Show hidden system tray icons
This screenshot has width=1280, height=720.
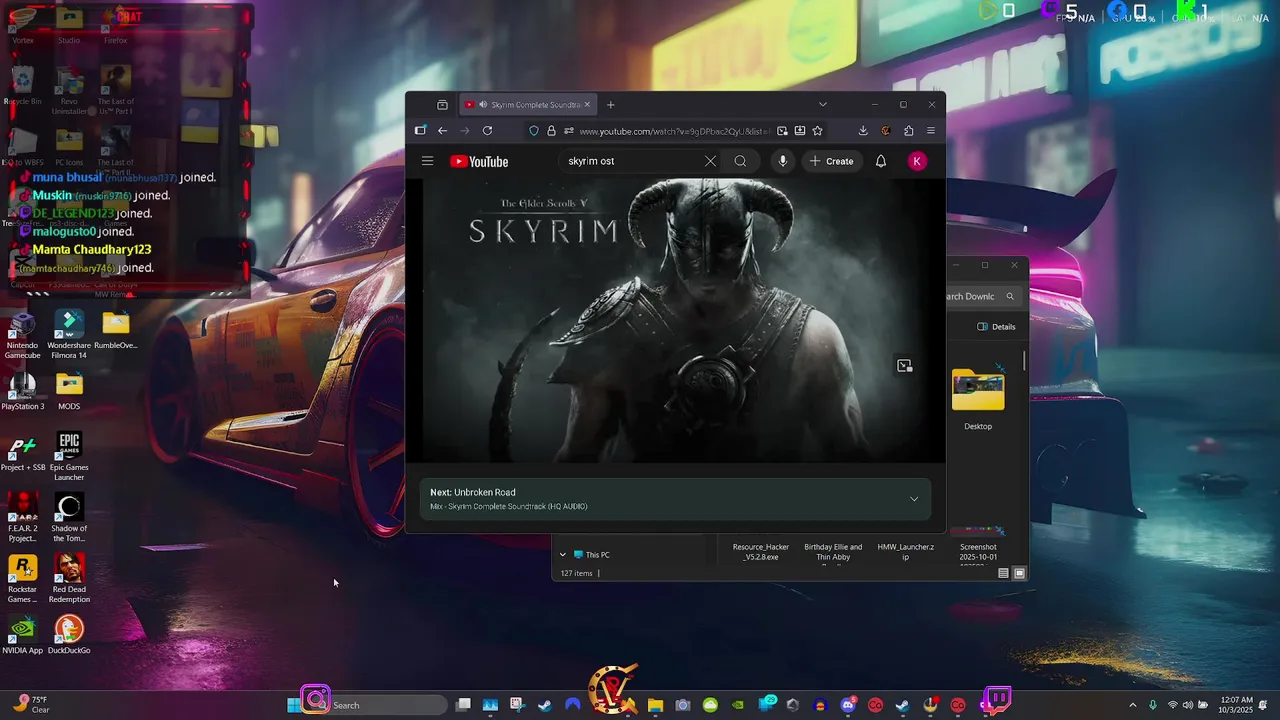(1132, 705)
